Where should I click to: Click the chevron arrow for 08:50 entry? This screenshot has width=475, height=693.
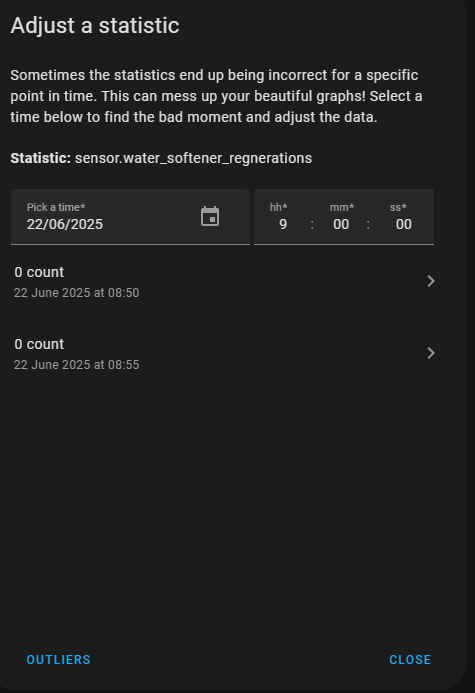coord(431,281)
